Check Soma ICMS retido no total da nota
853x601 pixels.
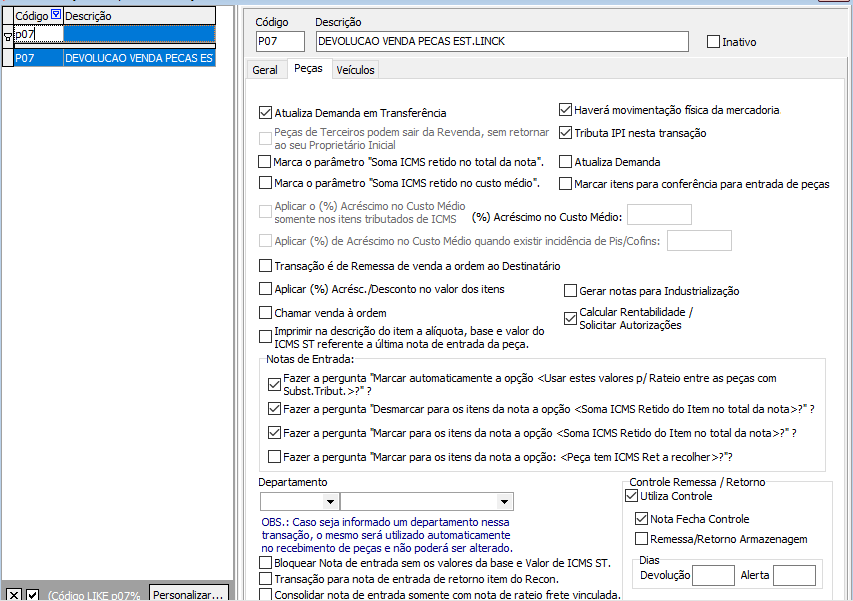(x=264, y=162)
